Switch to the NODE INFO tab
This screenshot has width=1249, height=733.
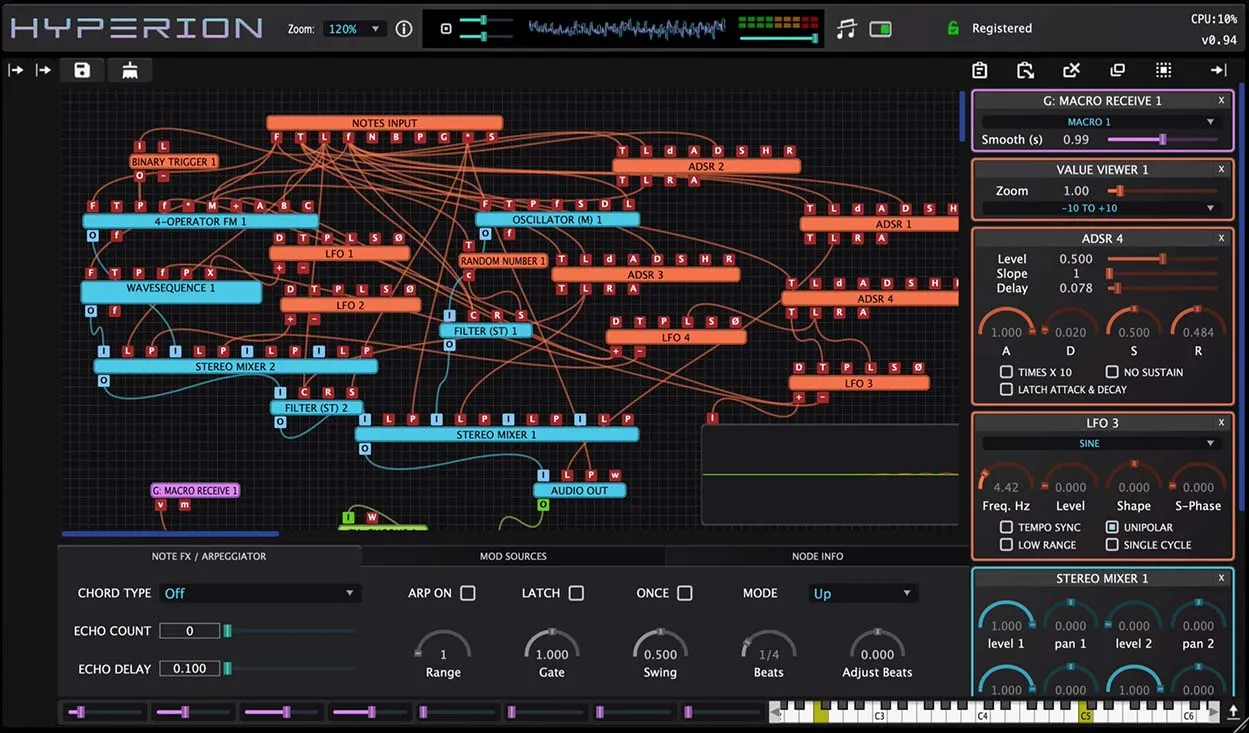point(816,556)
